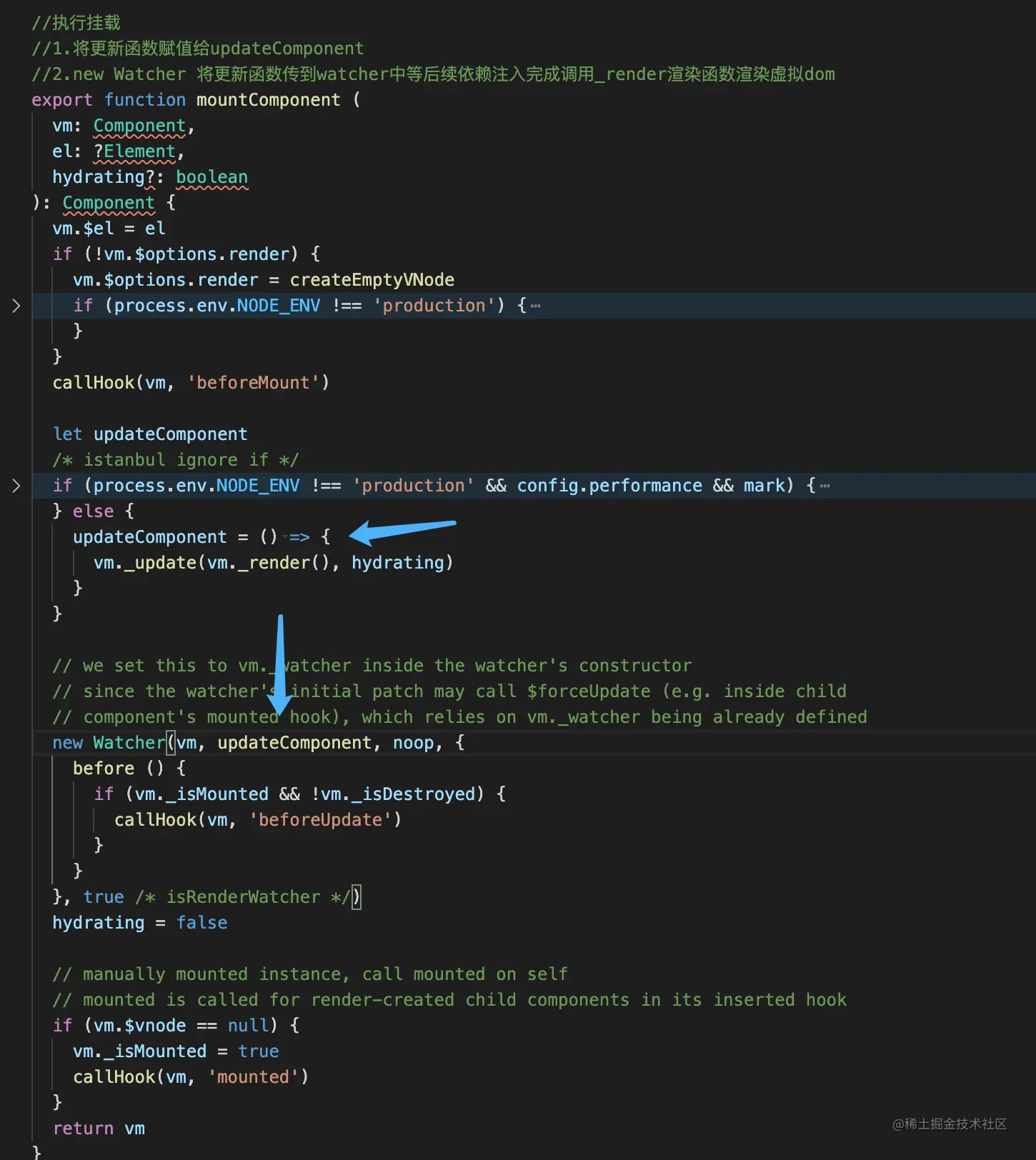The height and width of the screenshot is (1160, 1036).
Task: Click 'config.performance' in the condition
Action: [x=609, y=486]
